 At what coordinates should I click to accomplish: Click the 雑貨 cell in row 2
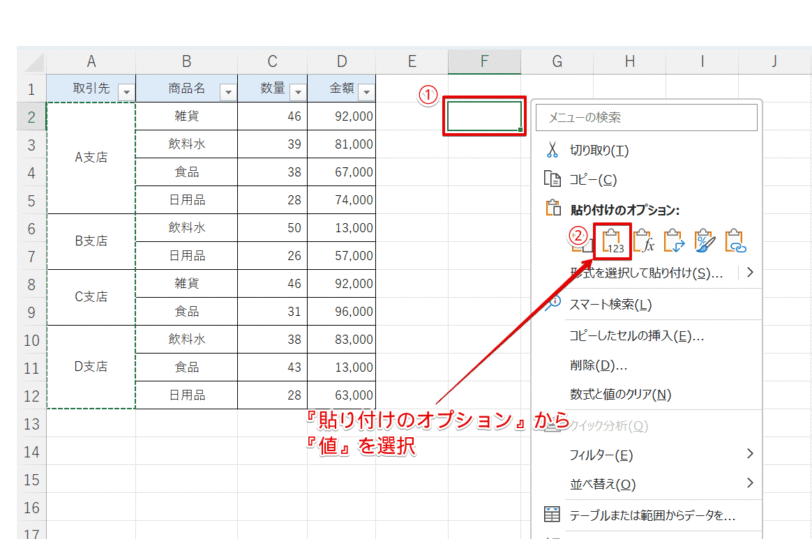point(186,116)
